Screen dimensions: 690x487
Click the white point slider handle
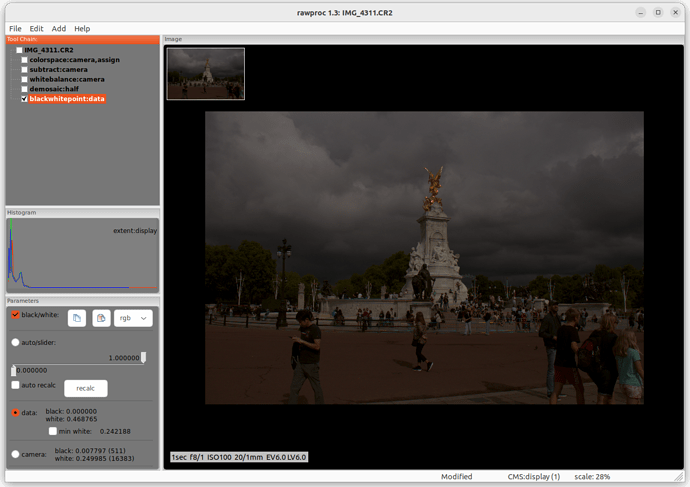[144, 357]
